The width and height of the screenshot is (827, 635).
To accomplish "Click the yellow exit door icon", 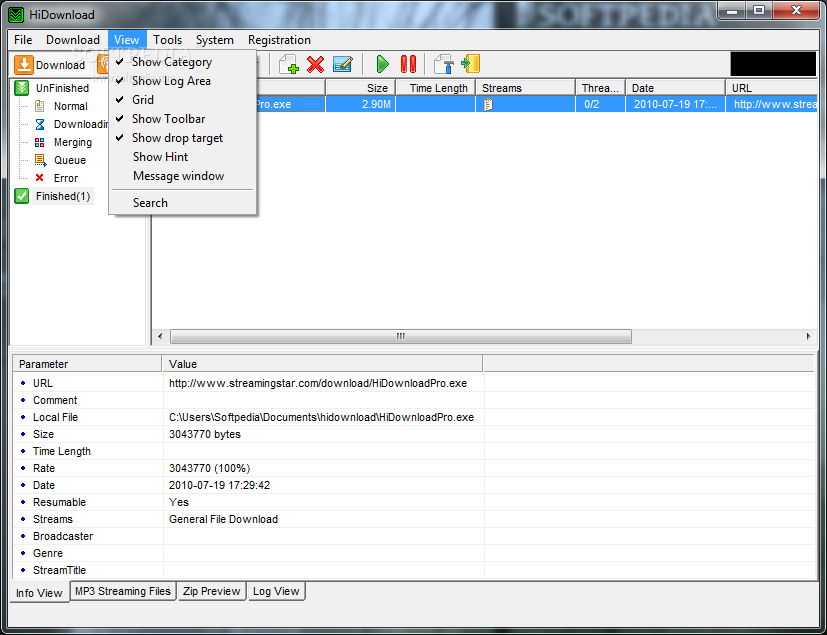I will [470, 64].
